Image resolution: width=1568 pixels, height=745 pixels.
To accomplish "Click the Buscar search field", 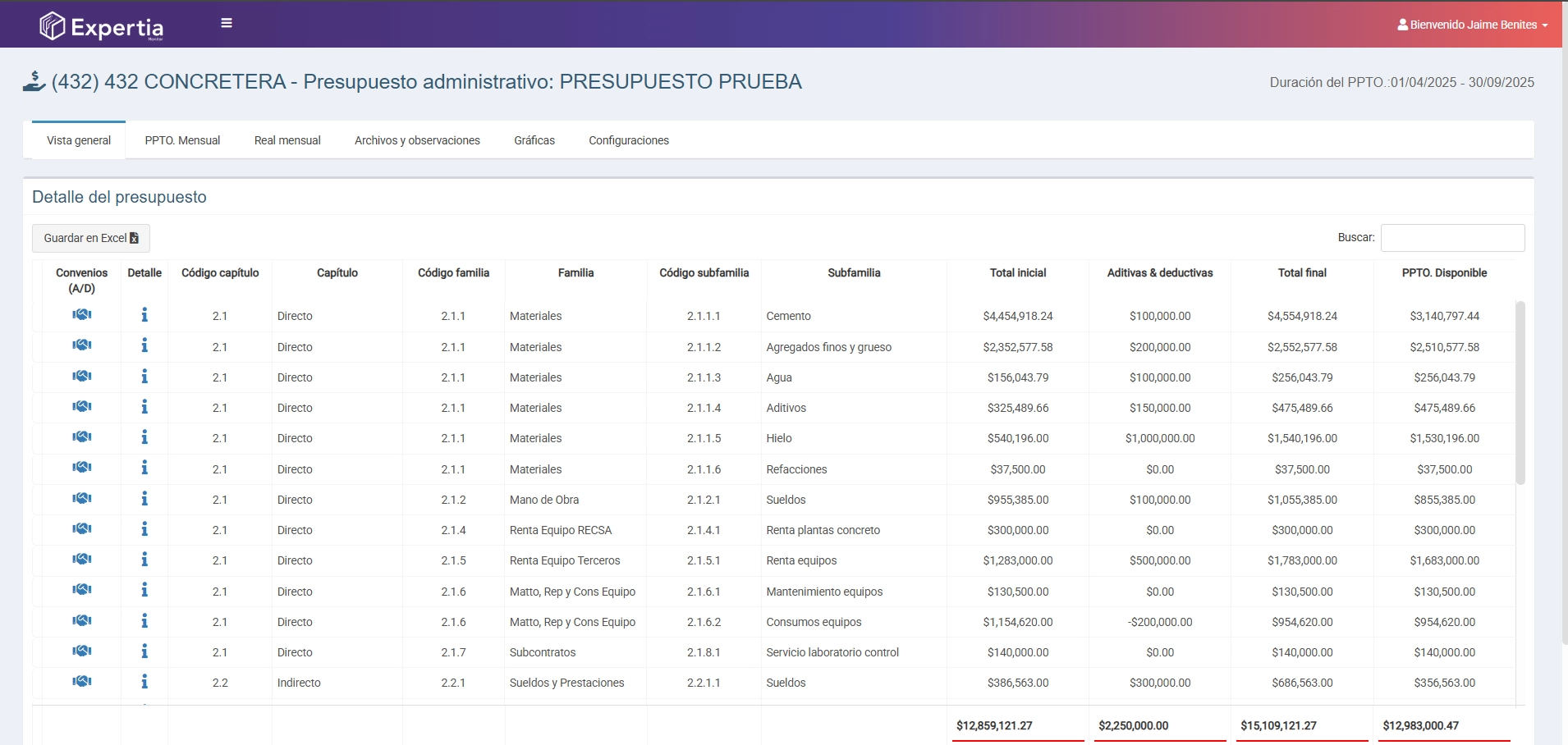I will [1452, 238].
